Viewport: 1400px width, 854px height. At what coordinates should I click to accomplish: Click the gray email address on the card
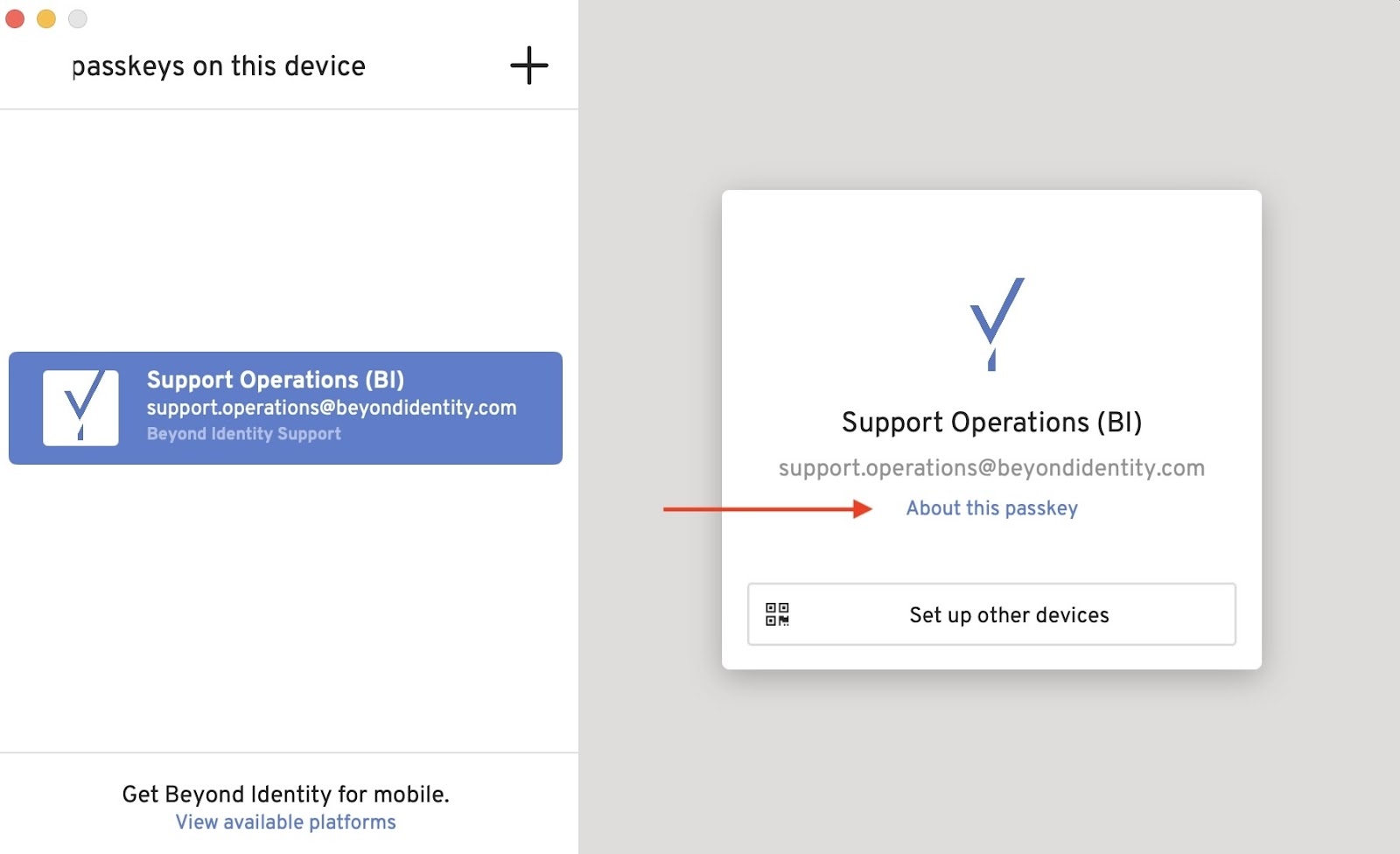991,468
